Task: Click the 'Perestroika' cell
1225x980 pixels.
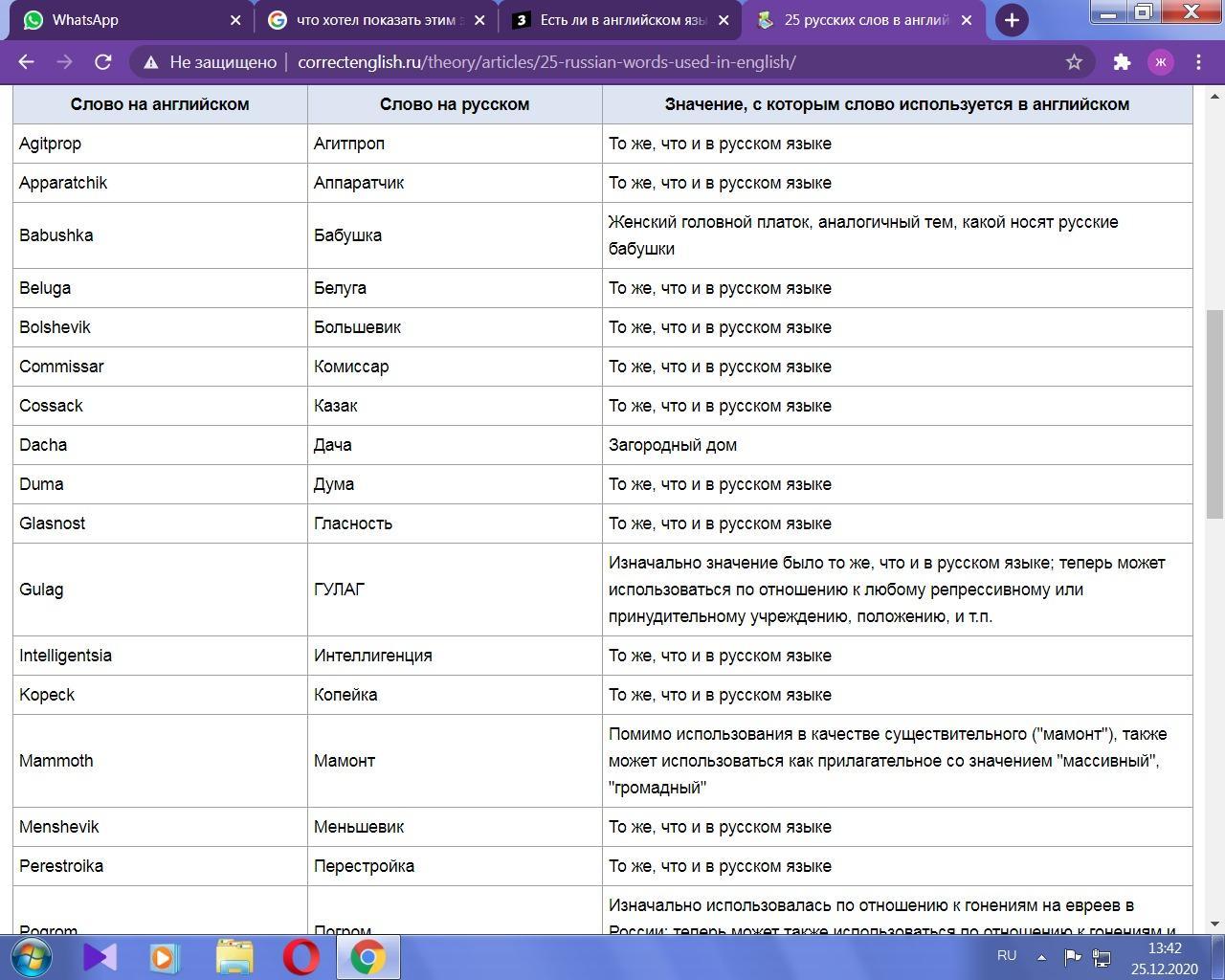Action: click(160, 866)
